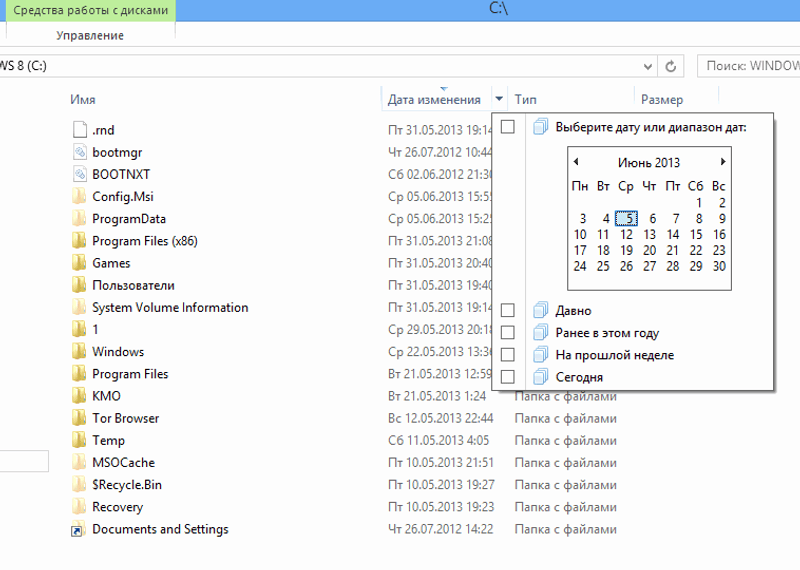Expand the address bar history dropdown

pyautogui.click(x=645, y=66)
